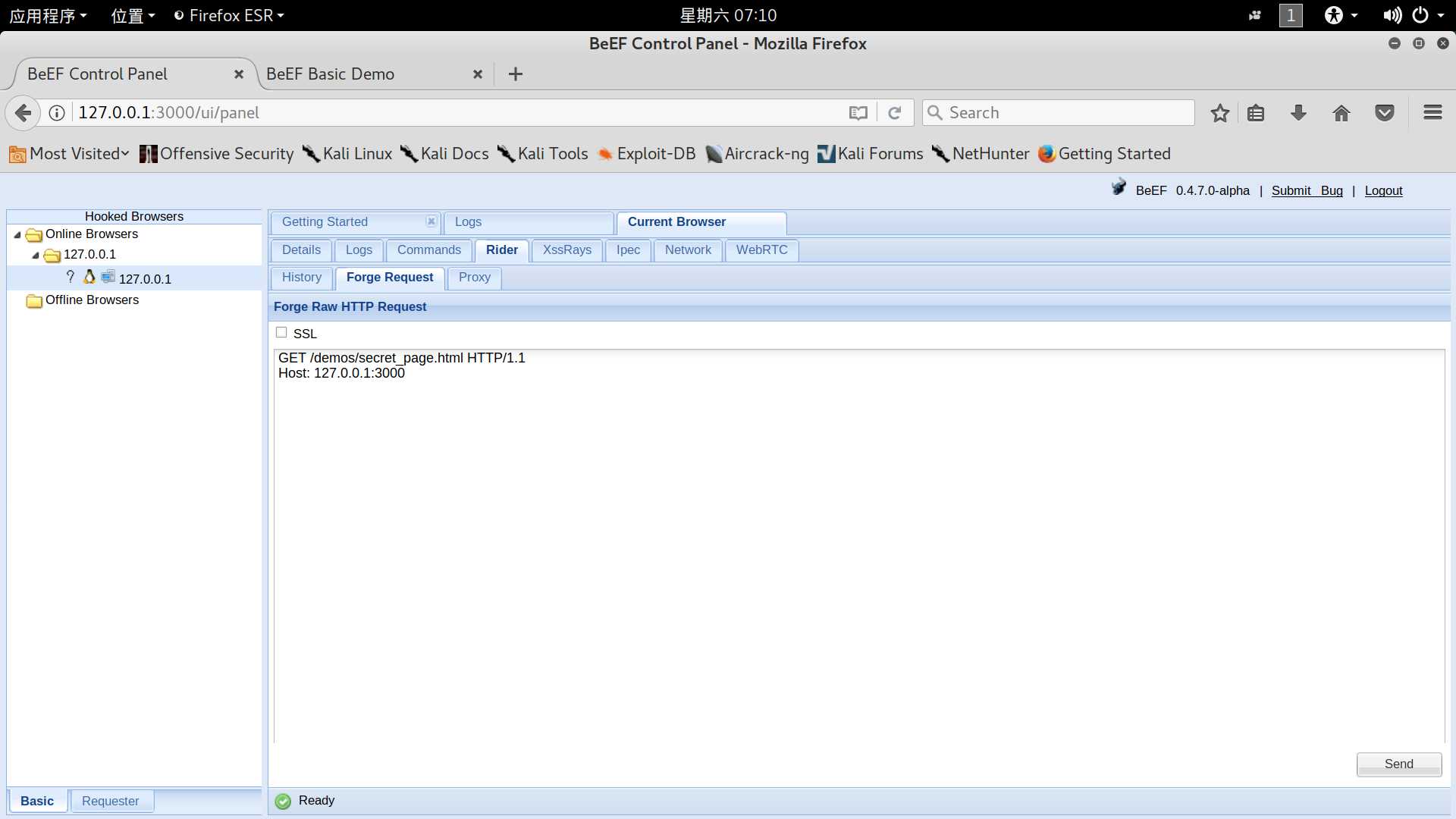1456x819 pixels.
Task: Close the Getting Started panel tab
Action: point(431,221)
